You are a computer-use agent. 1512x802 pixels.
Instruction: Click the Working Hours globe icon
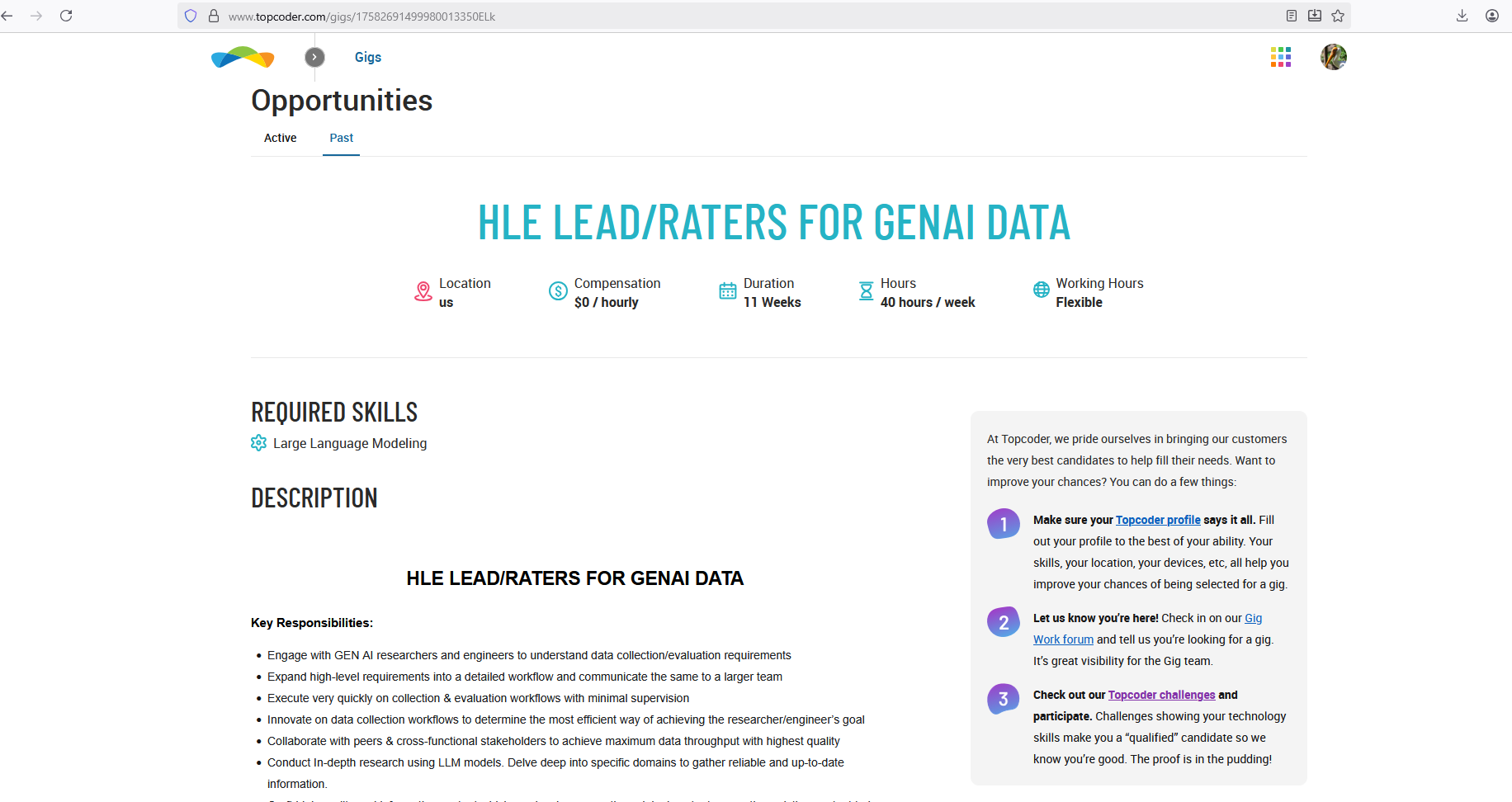click(1041, 290)
